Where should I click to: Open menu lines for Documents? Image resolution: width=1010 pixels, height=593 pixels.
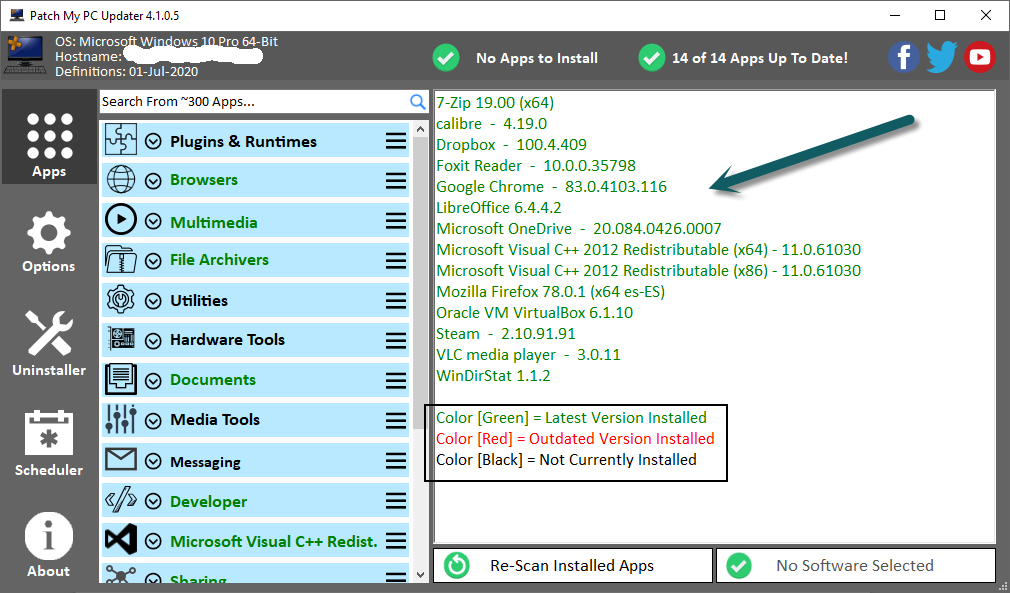(396, 381)
